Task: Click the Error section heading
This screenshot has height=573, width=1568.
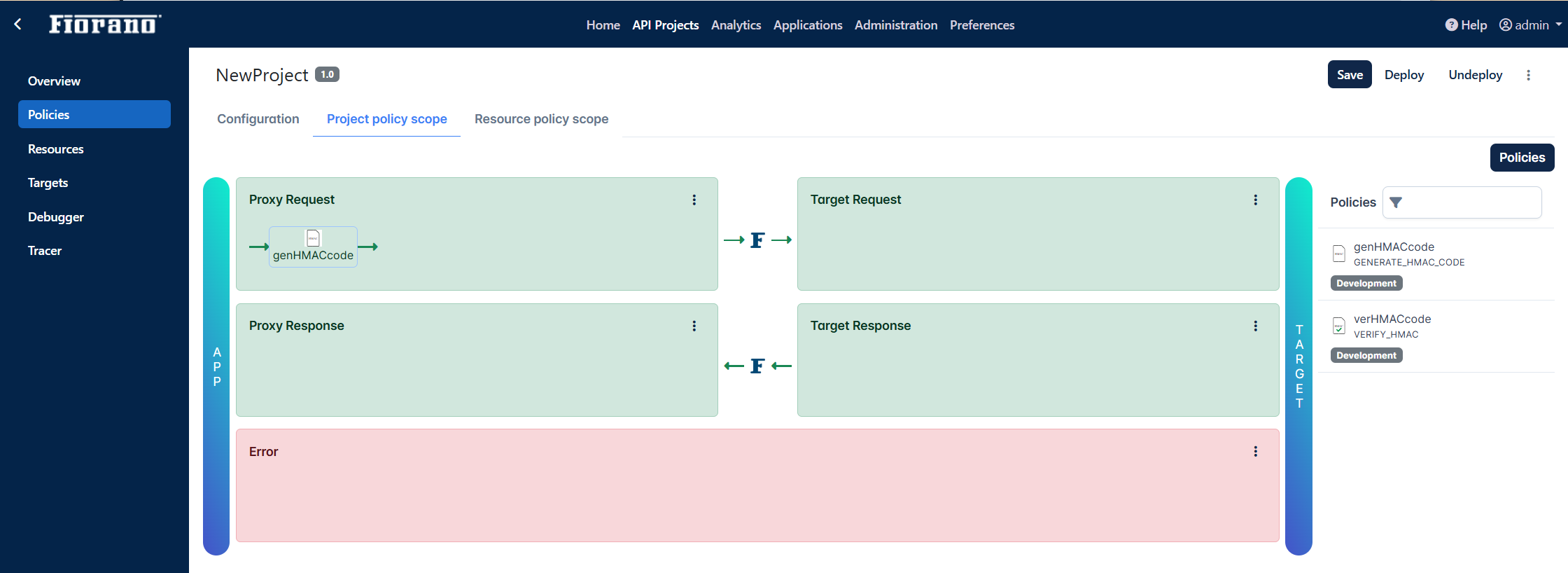Action: tap(263, 452)
